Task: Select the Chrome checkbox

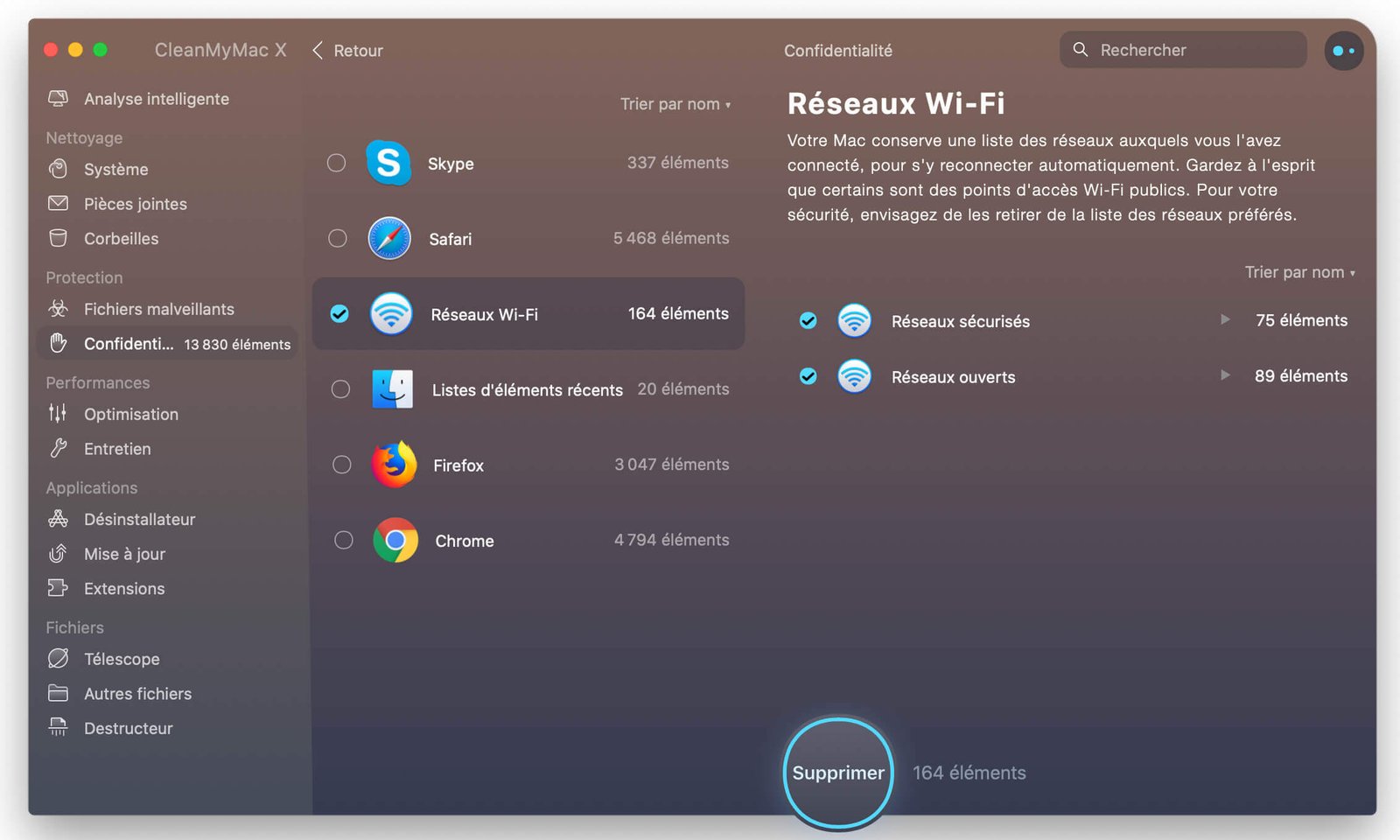Action: pyautogui.click(x=344, y=540)
